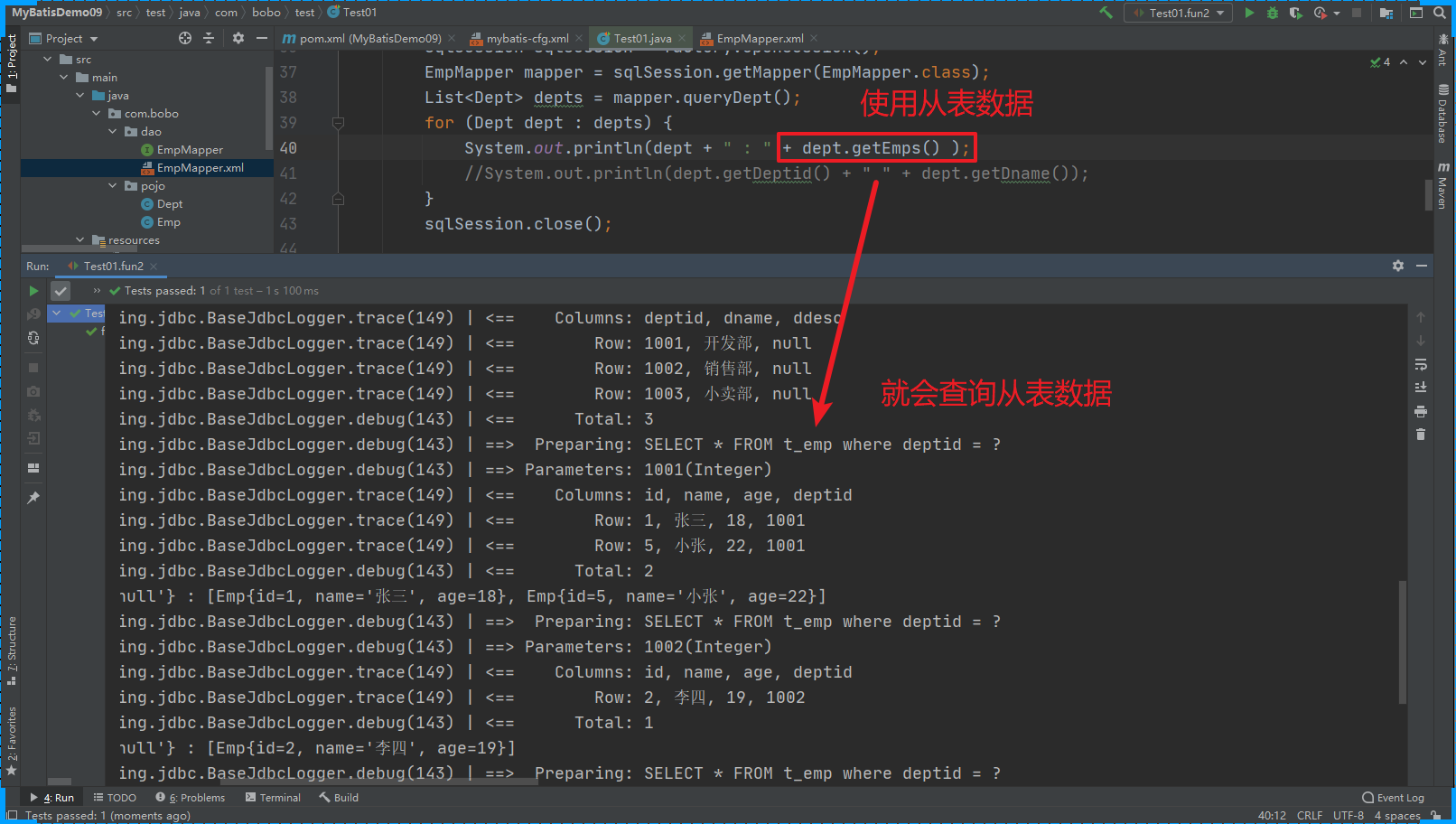Open Project Structure from the top toolbar
1456x824 pixels.
click(1386, 13)
